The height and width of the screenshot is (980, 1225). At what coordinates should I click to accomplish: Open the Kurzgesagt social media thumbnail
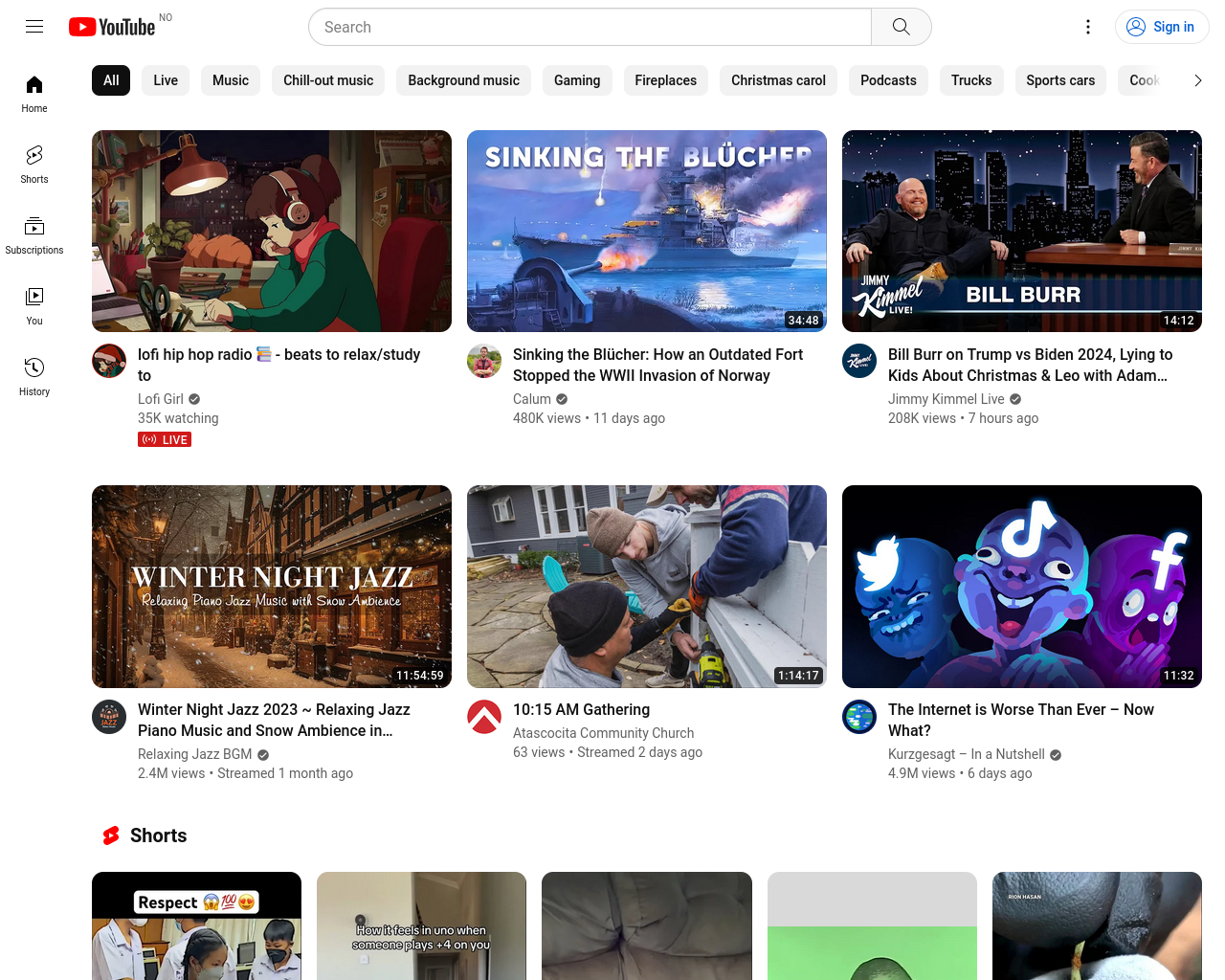1022,587
